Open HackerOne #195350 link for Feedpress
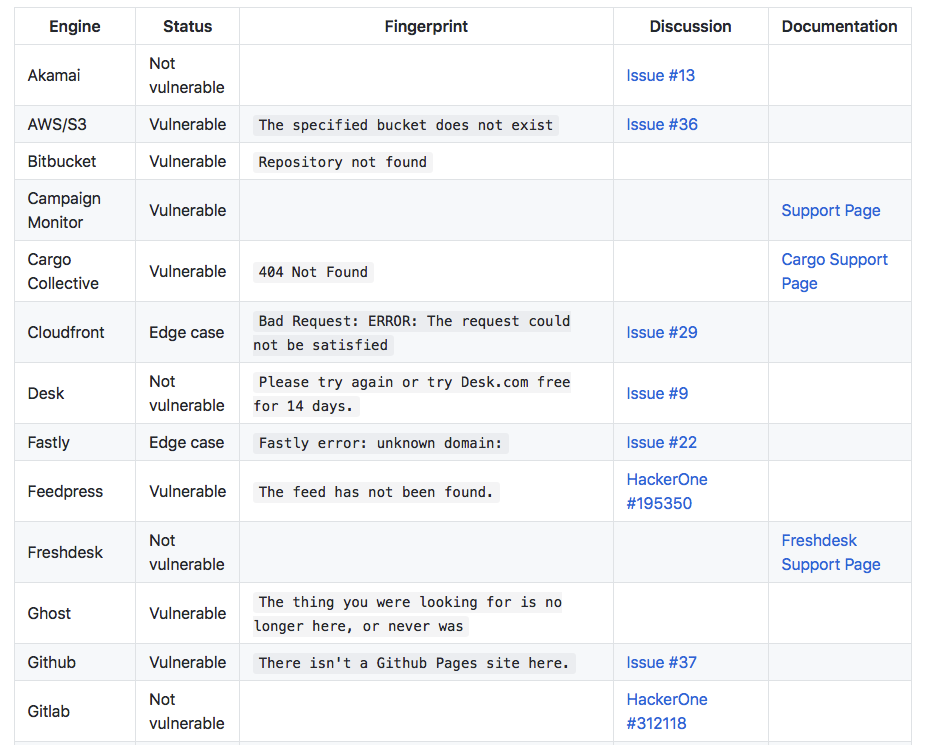This screenshot has height=745, width=945. pos(667,491)
